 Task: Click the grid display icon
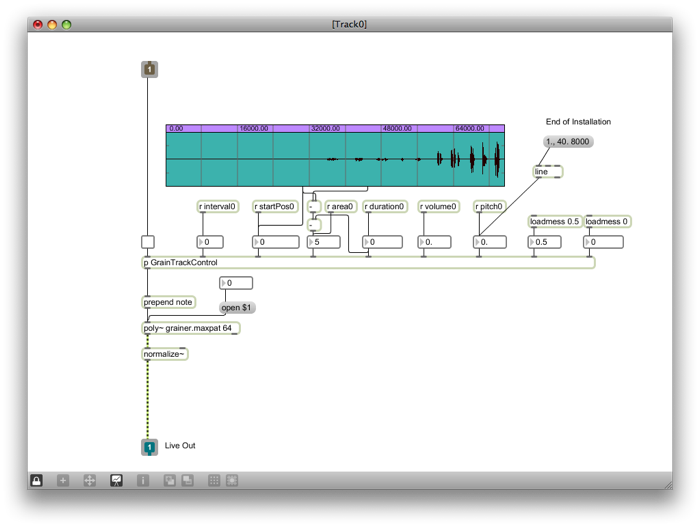click(214, 481)
